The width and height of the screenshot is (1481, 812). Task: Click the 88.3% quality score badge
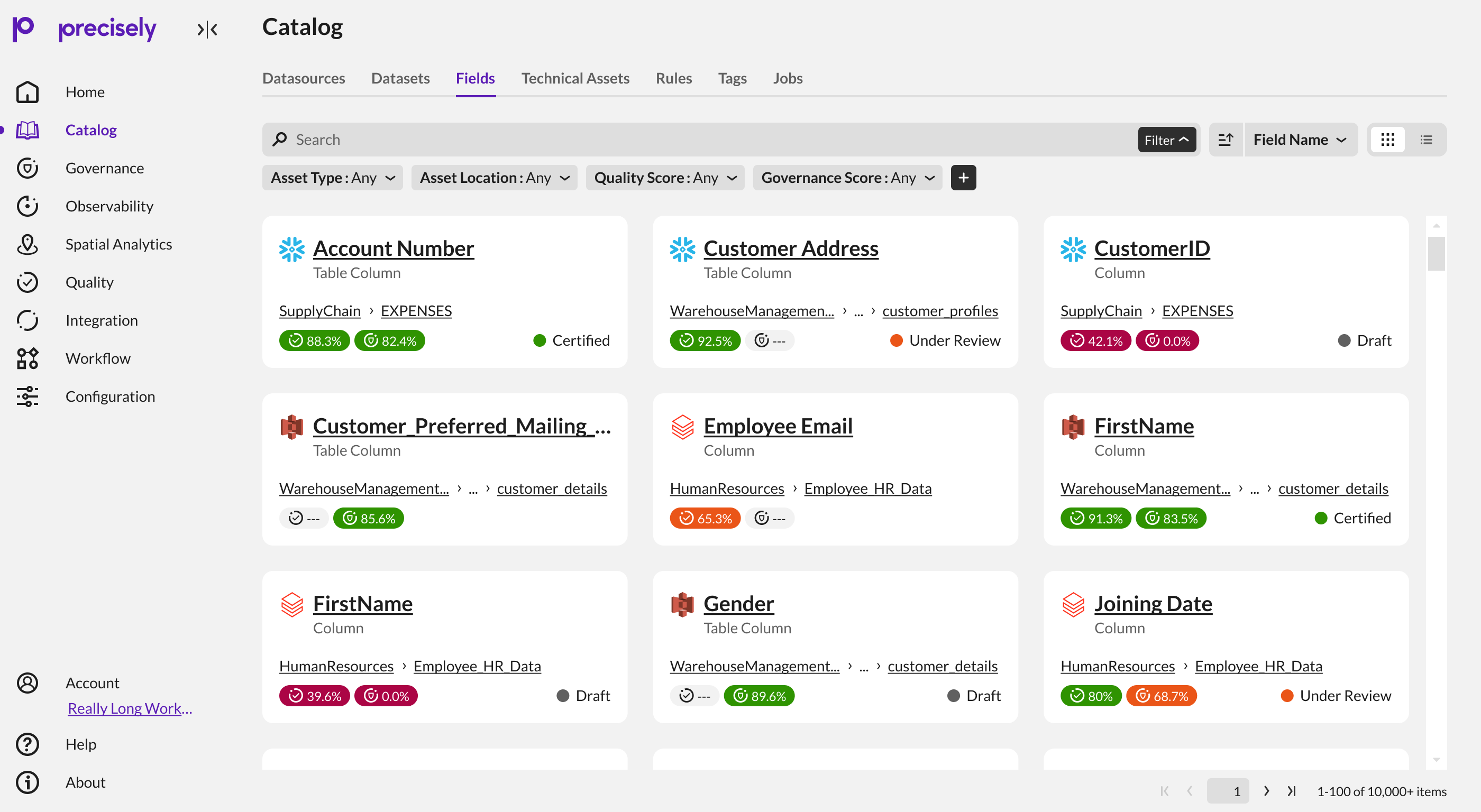[x=315, y=340]
